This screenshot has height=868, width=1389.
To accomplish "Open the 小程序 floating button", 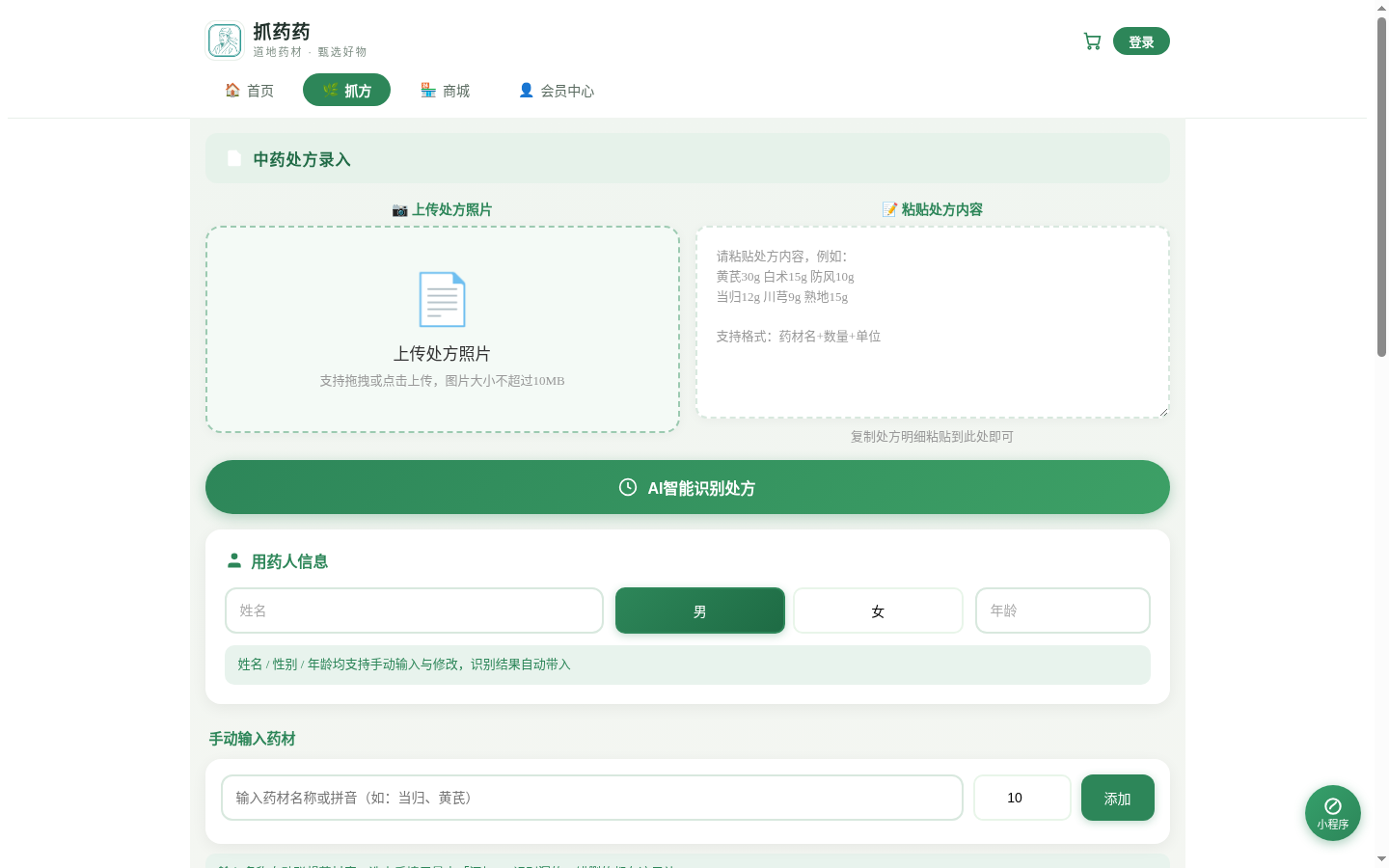I will (1333, 813).
